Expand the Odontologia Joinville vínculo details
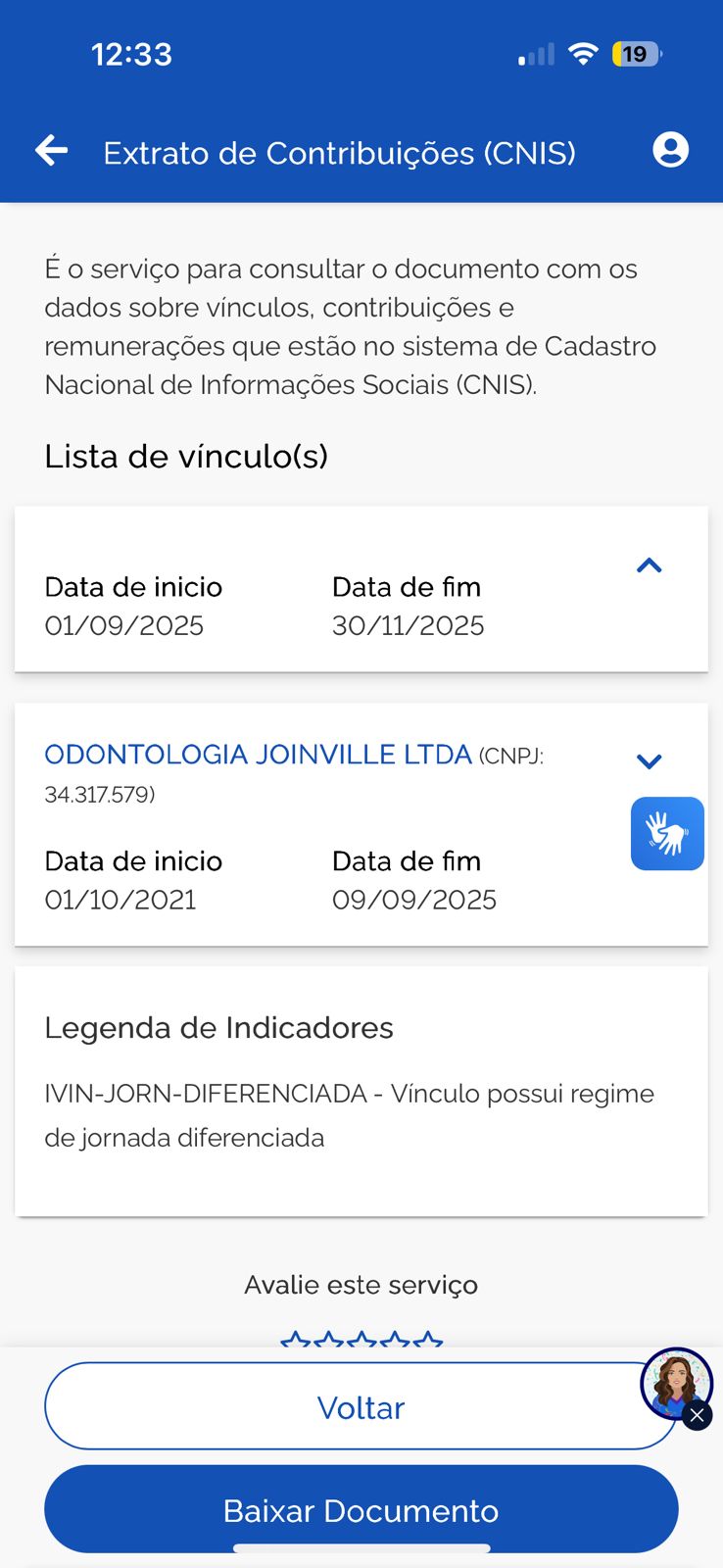 [649, 761]
